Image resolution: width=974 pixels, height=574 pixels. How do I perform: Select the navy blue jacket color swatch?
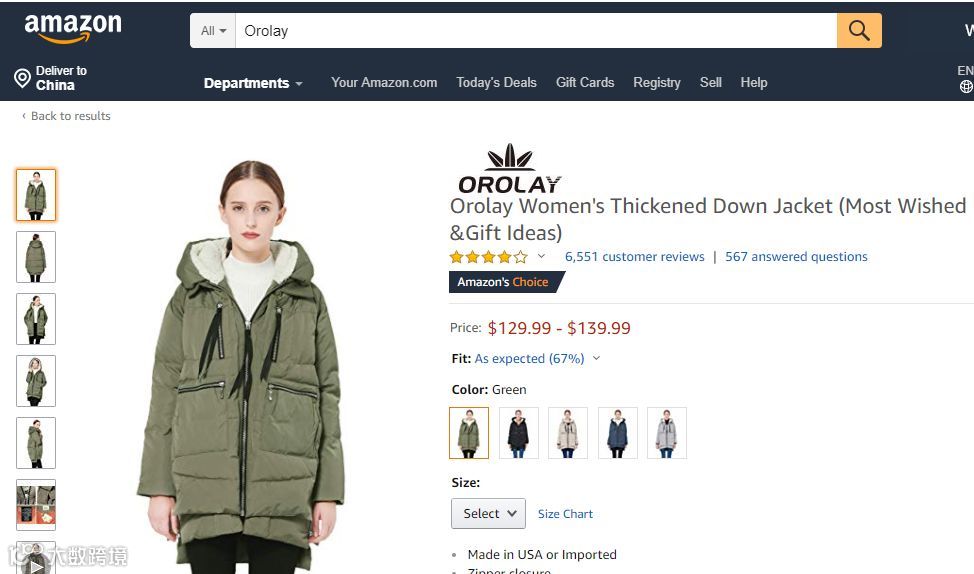pyautogui.click(x=617, y=433)
